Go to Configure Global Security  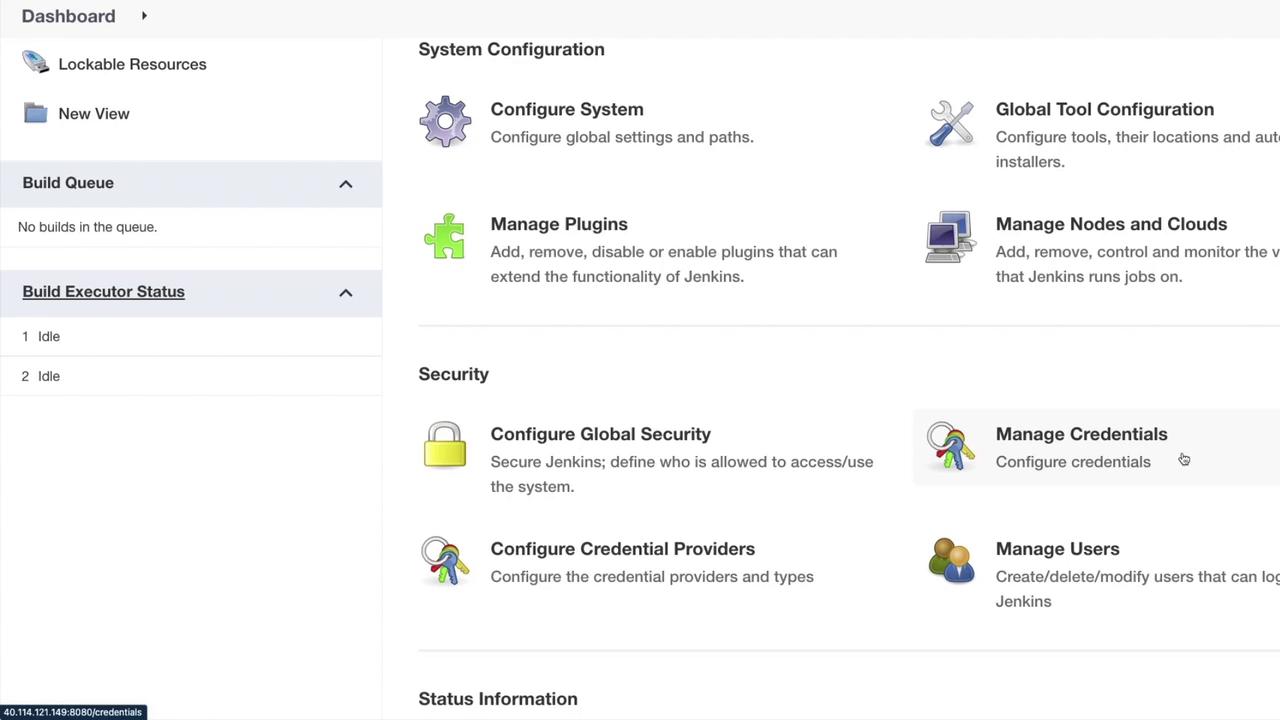click(x=600, y=434)
